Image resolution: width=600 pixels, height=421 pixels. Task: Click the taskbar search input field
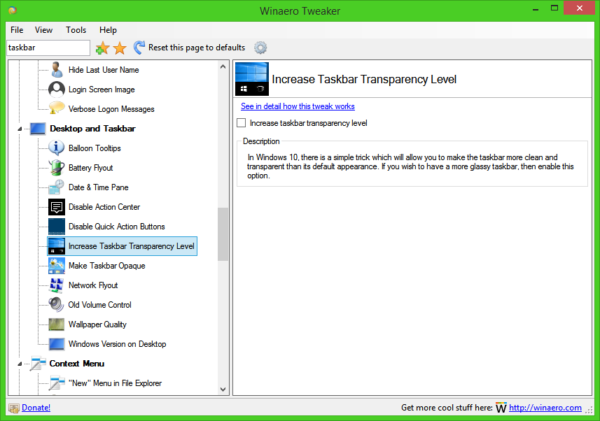point(48,48)
